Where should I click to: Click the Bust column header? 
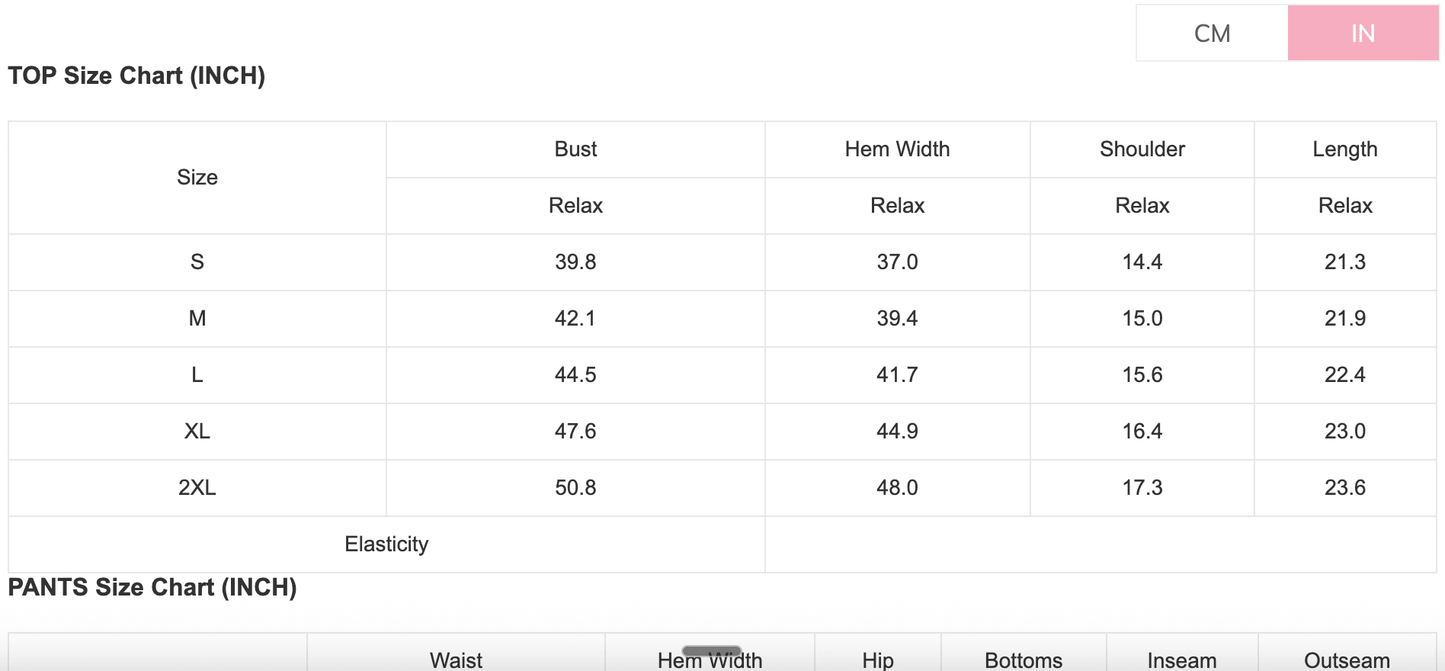575,149
